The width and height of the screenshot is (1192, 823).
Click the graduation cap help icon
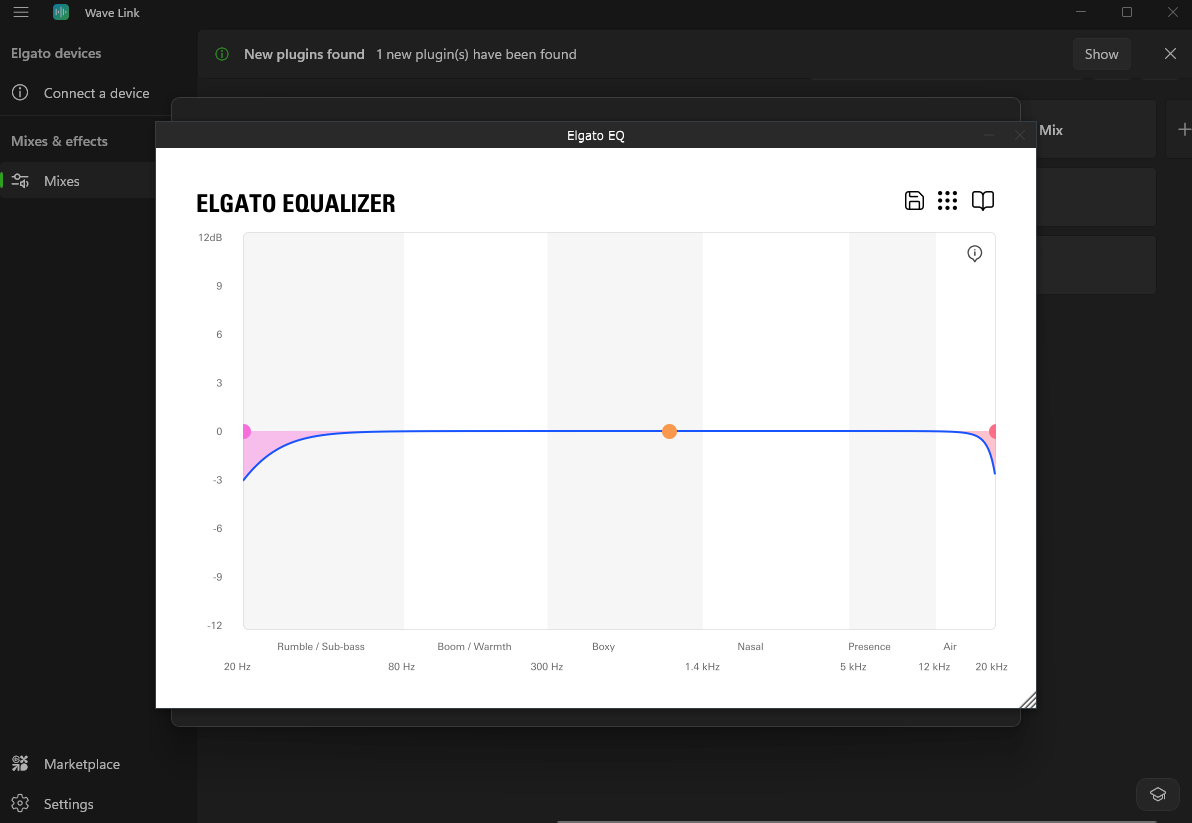1158,795
